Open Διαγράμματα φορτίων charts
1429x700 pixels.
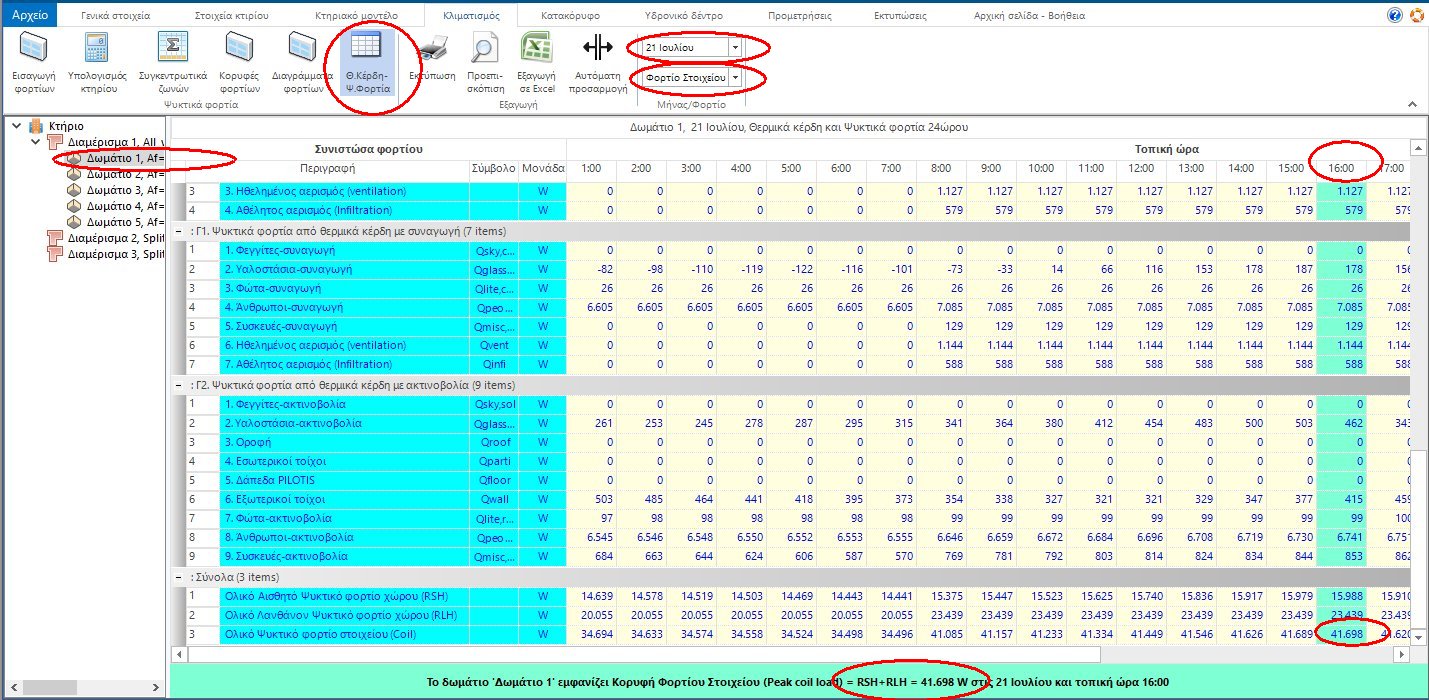(301, 60)
